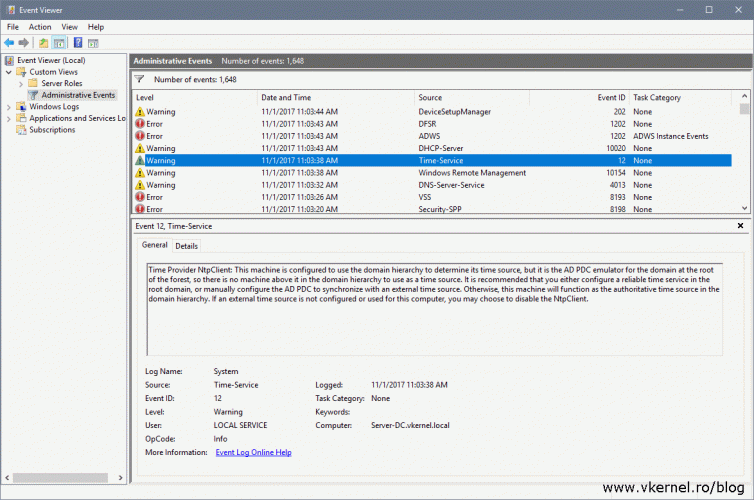Click the error icon on the ADWS row
The image size is (754, 500).
[x=140, y=136]
